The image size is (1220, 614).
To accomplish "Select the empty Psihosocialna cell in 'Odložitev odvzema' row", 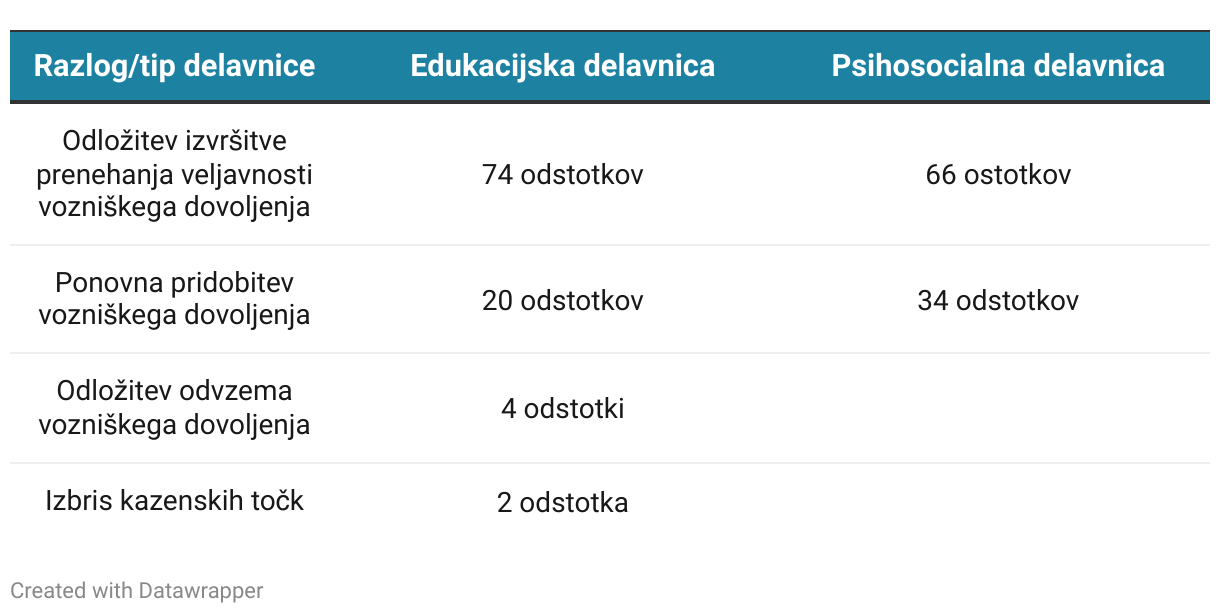I will tap(998, 408).
